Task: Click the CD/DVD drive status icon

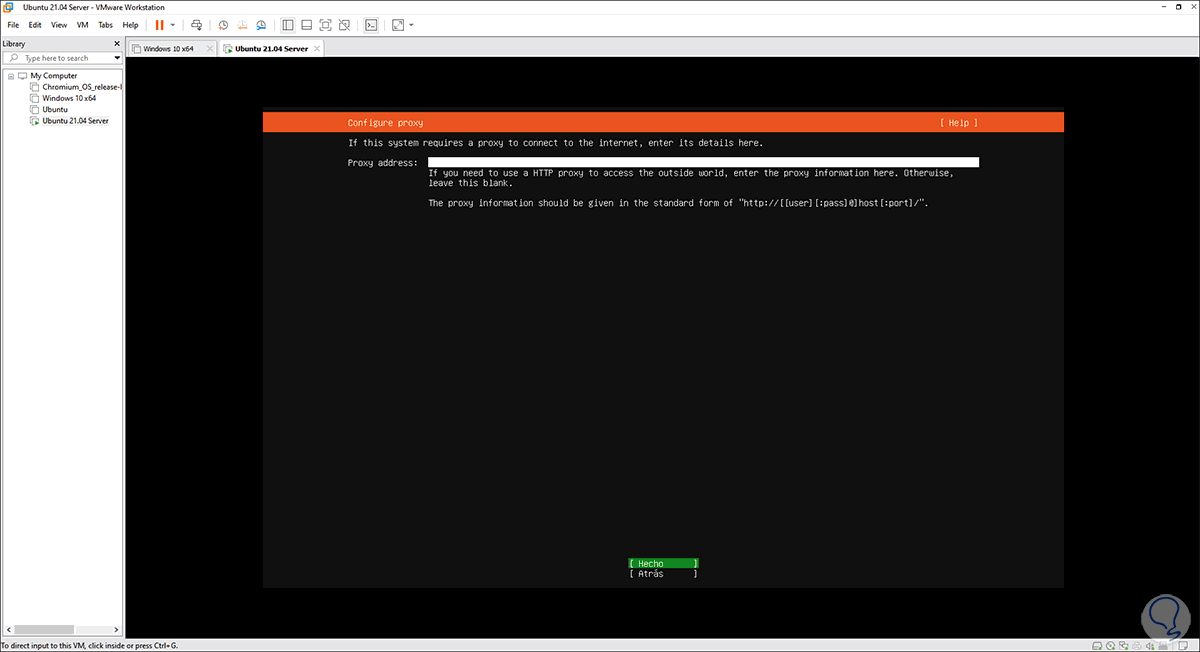Action: tap(1110, 645)
